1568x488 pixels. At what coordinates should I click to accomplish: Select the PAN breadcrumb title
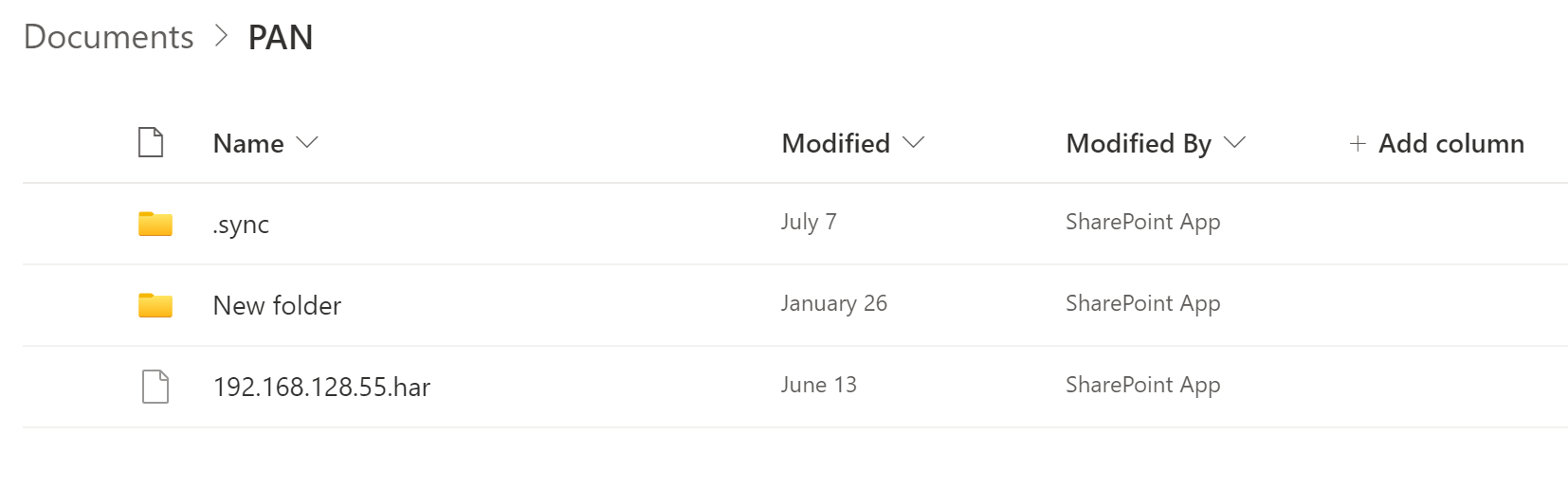(x=281, y=37)
